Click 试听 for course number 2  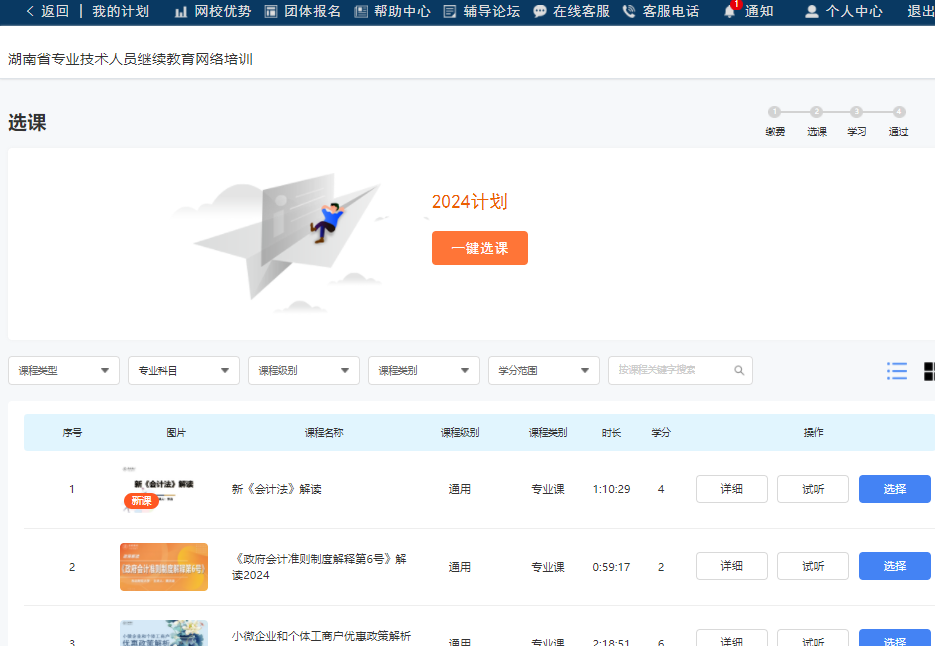(x=813, y=566)
